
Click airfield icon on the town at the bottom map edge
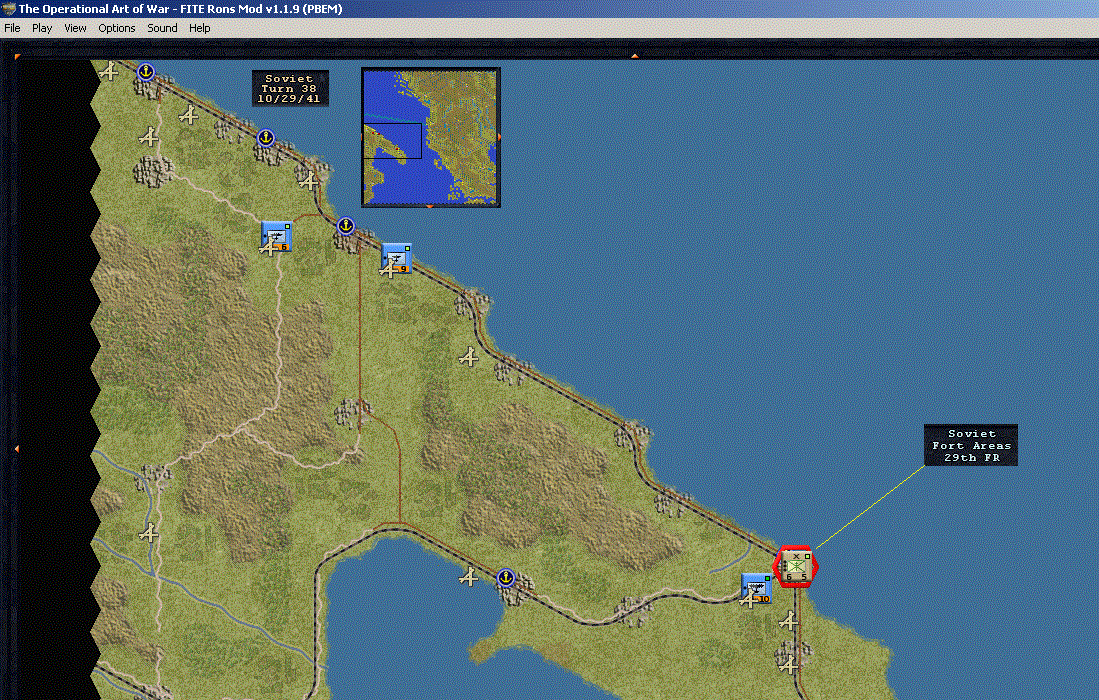(x=789, y=664)
